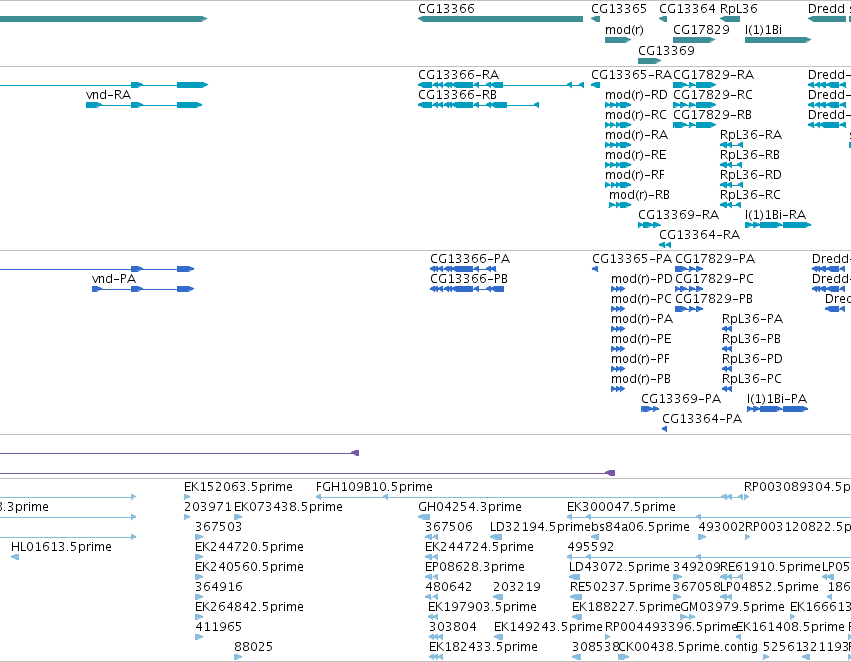This screenshot has width=851, height=662.
Task: Select the CG17829-RB transcript label
Action: click(x=713, y=115)
